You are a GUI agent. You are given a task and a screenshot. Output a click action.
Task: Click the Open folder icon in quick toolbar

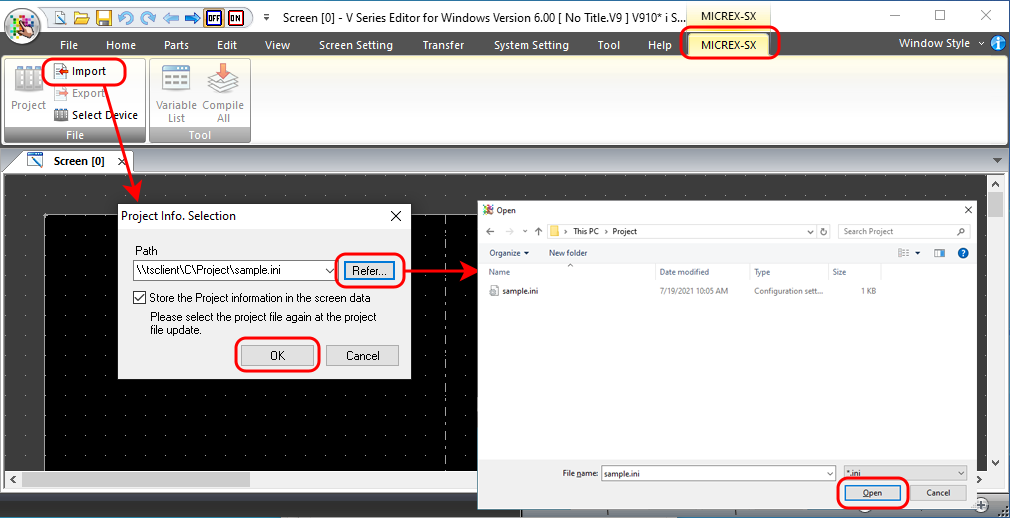[82, 17]
